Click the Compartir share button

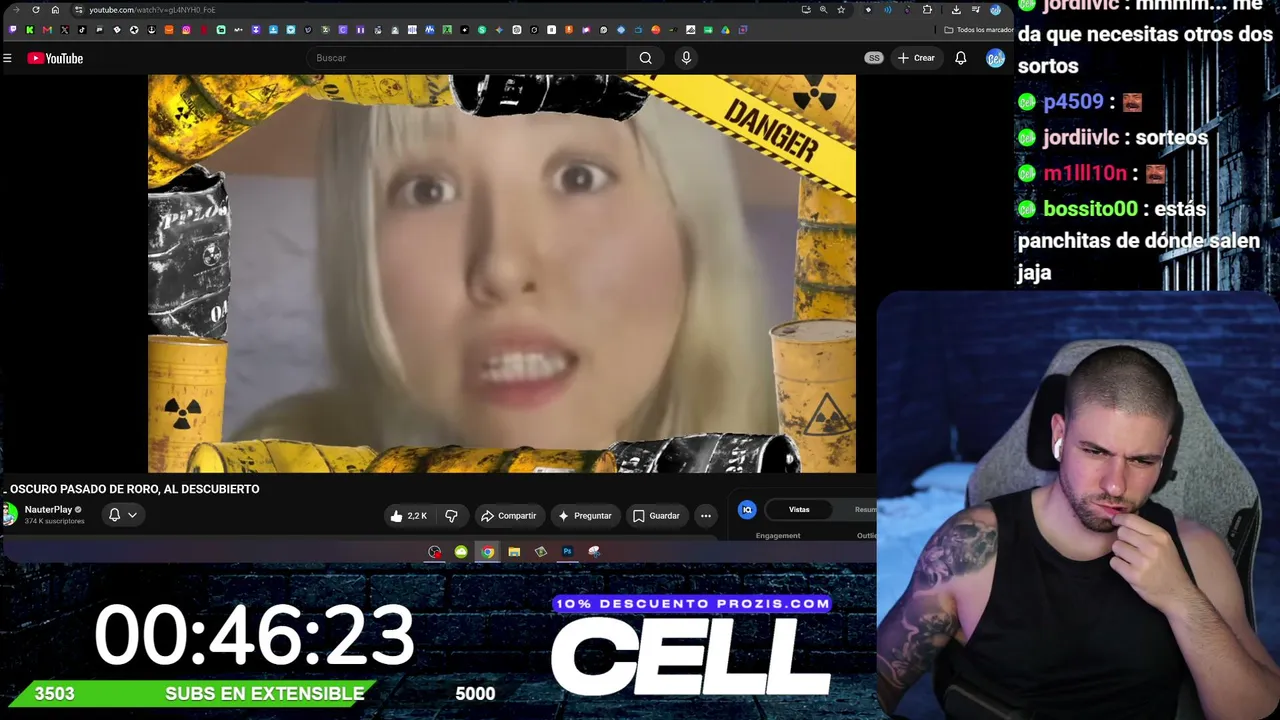click(509, 516)
